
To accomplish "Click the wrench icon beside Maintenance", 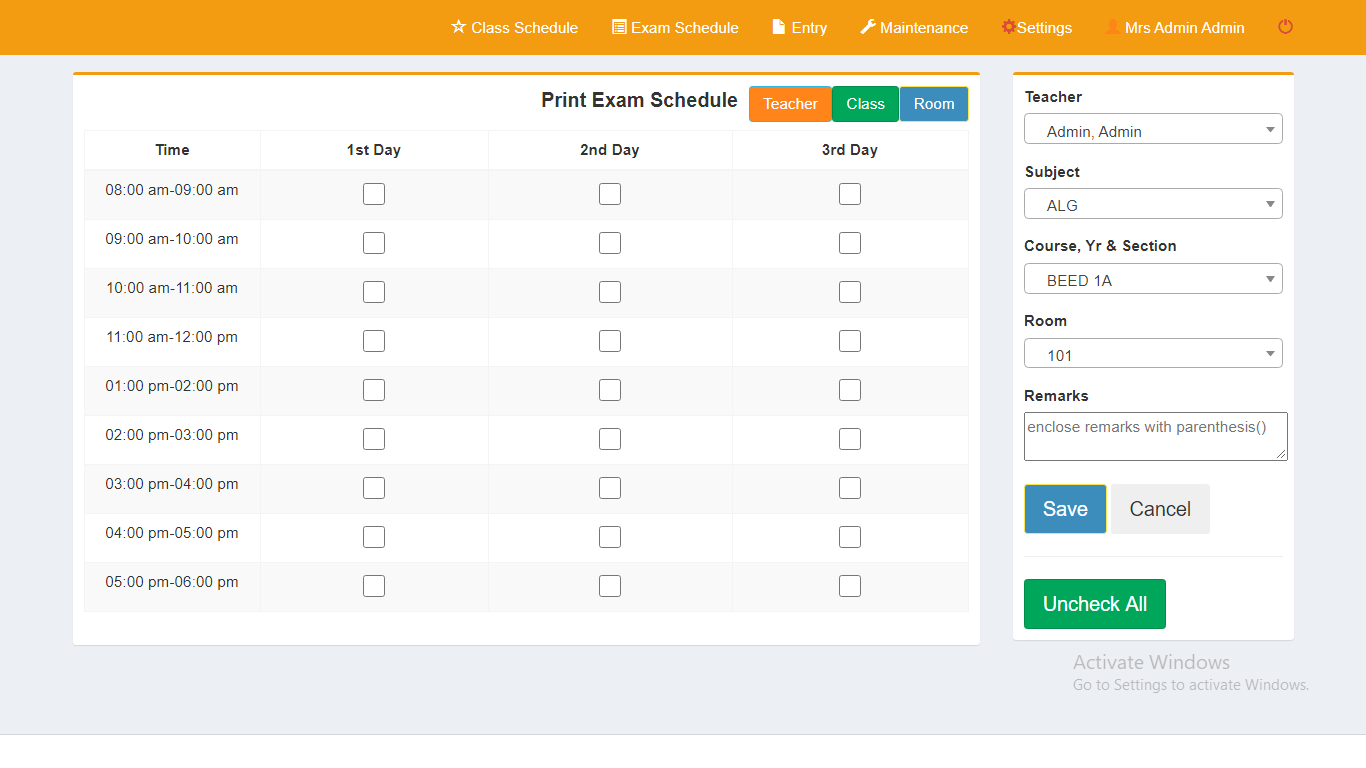I will (868, 27).
